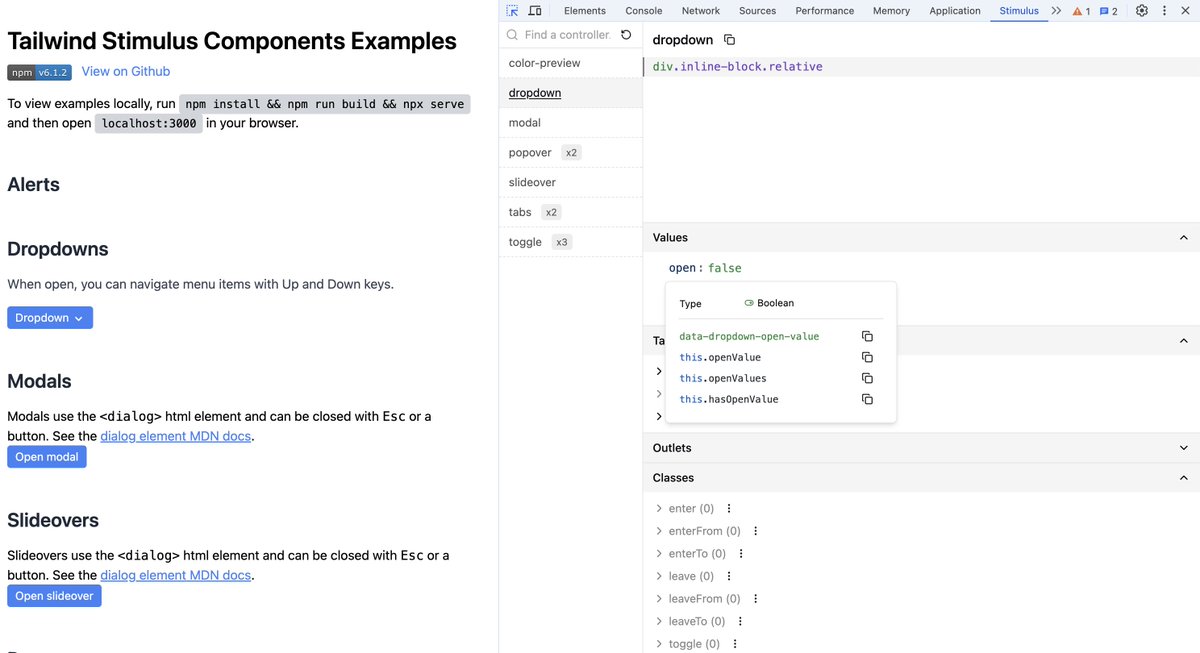Open the options menu for toggle class

[735, 644]
